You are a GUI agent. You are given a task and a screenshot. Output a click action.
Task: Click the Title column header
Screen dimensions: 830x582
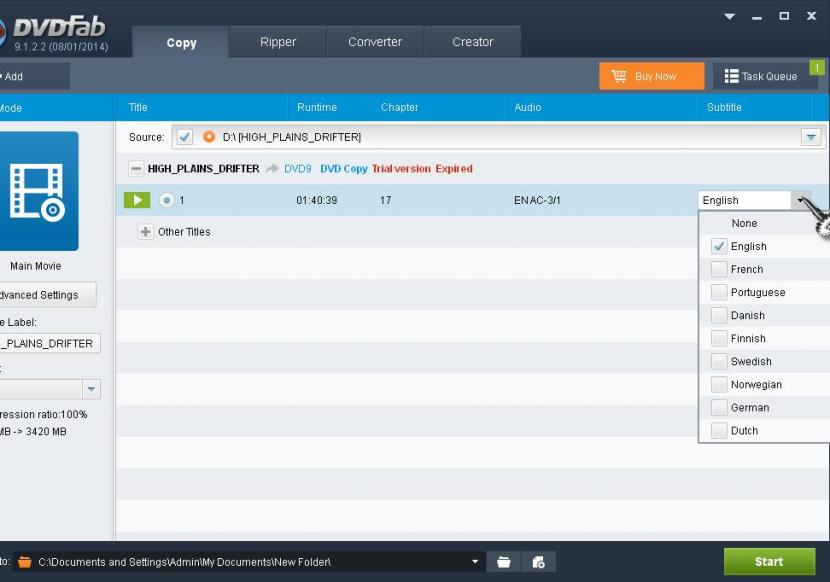click(138, 107)
